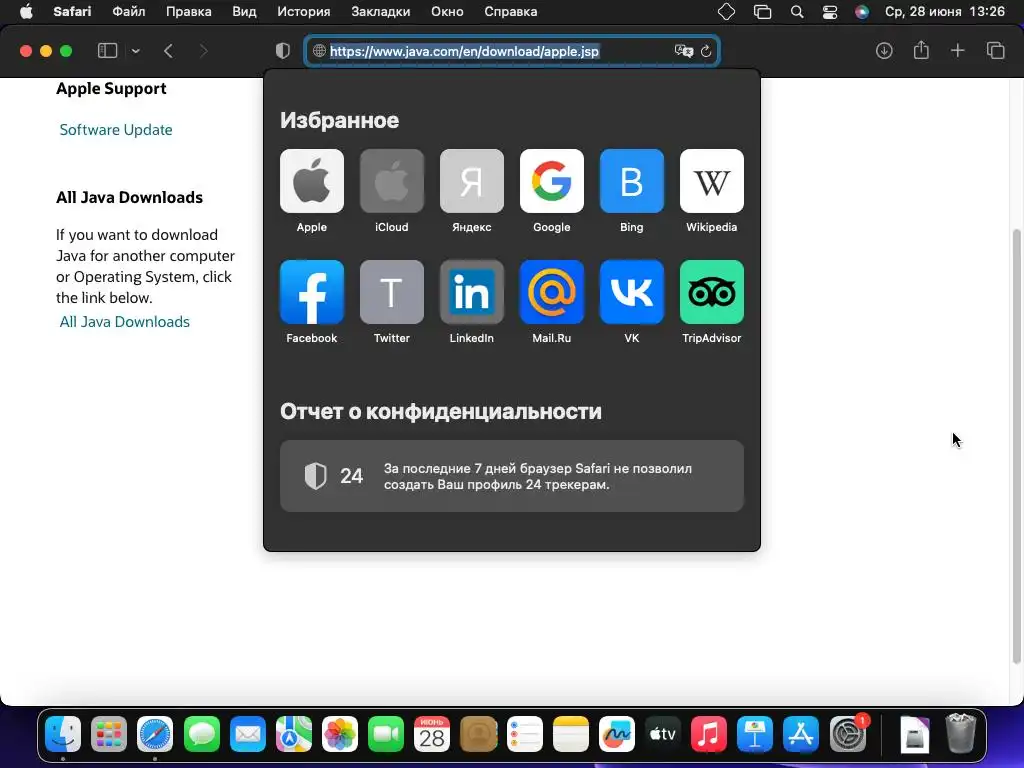Open a new tab with plus icon
1024x768 pixels.
[957, 51]
